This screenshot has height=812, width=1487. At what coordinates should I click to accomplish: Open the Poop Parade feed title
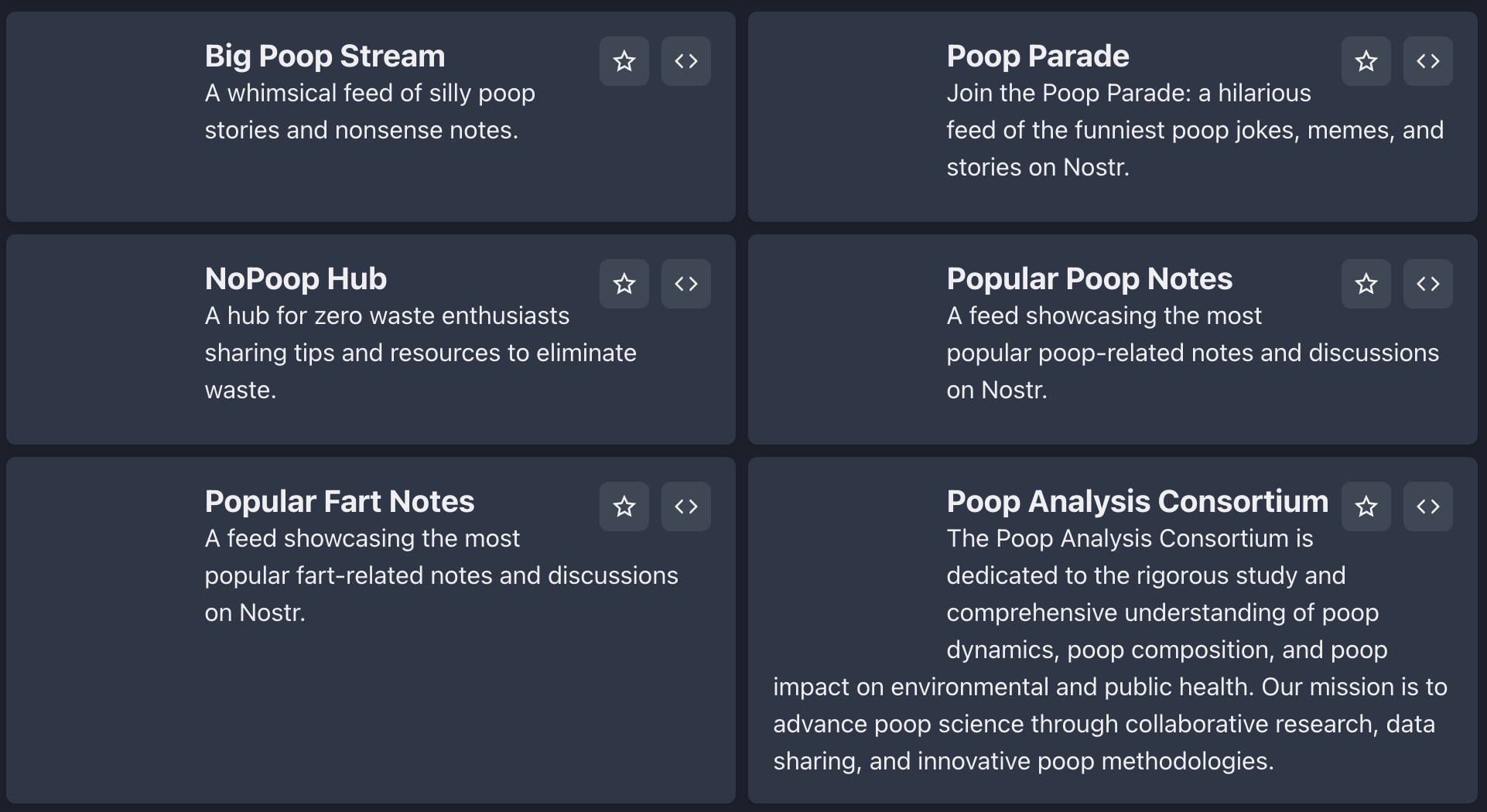[1037, 56]
